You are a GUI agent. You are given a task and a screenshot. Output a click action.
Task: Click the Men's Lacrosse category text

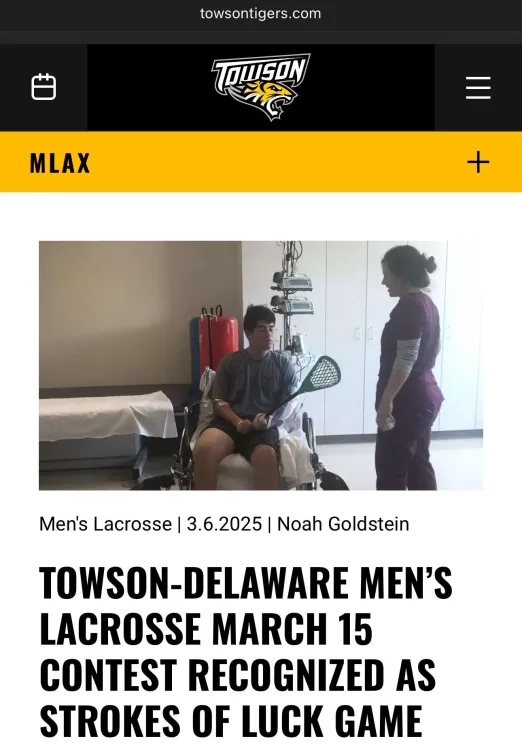[105, 524]
